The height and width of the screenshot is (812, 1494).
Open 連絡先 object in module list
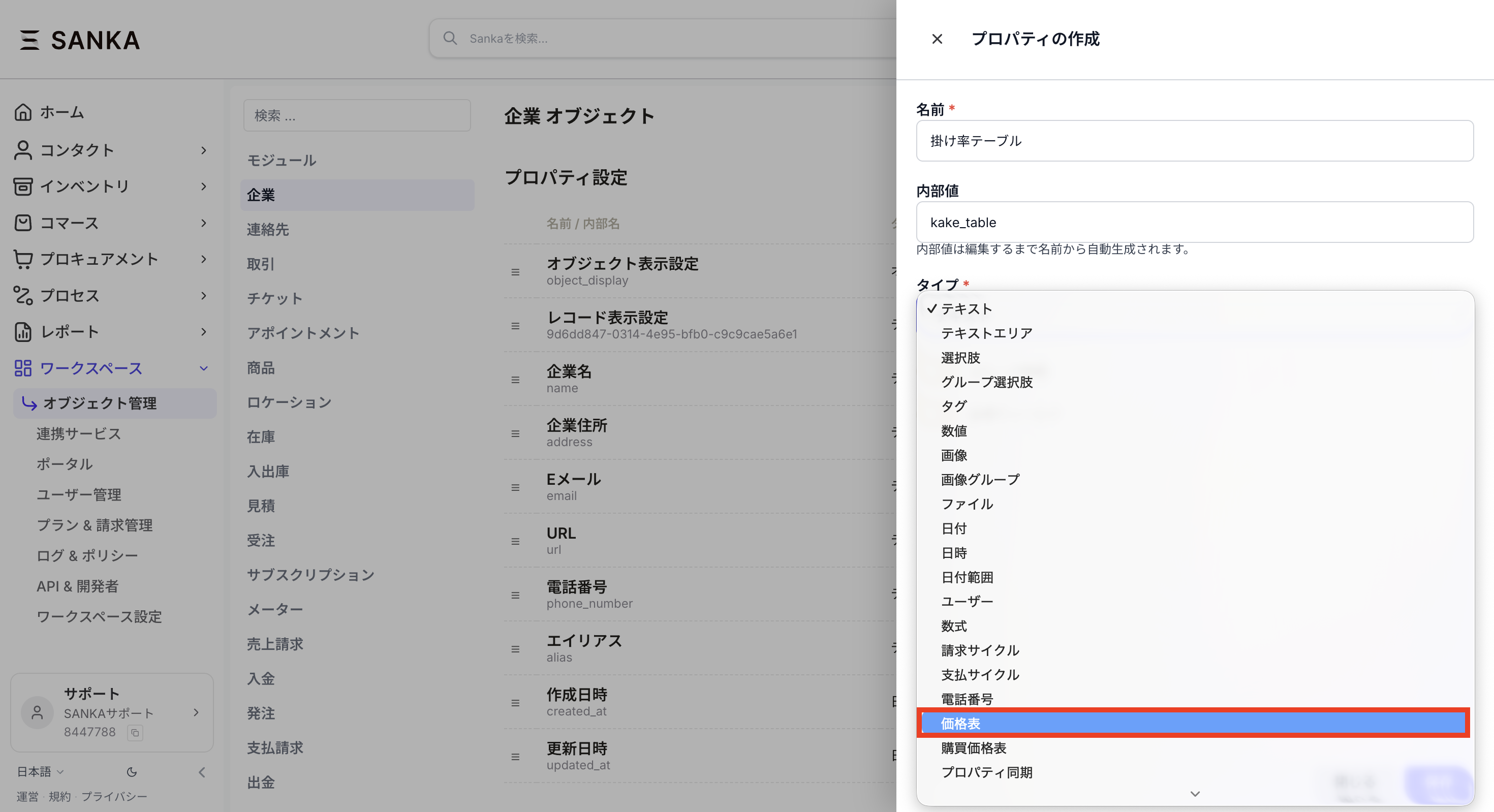point(268,230)
